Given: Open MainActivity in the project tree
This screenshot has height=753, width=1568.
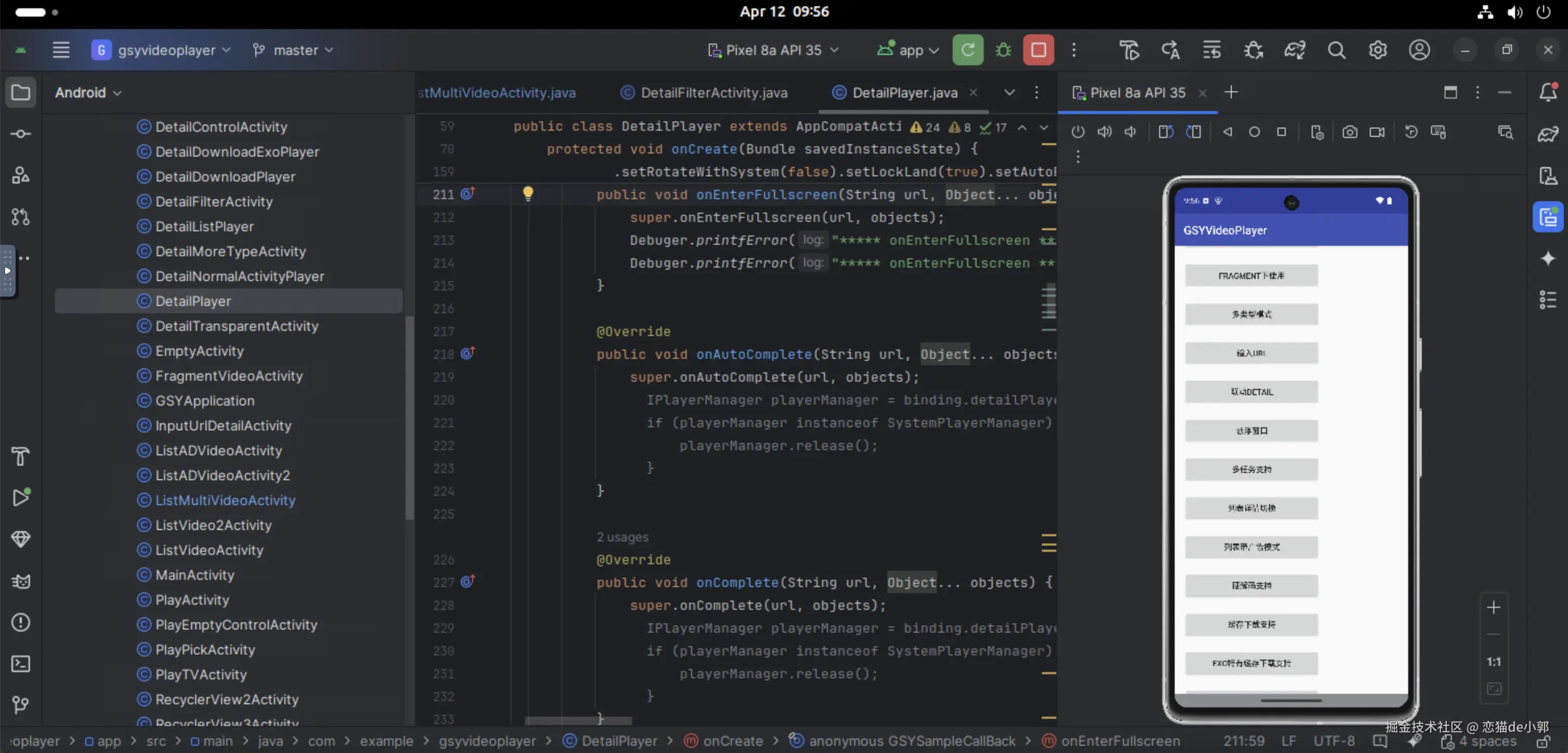Looking at the screenshot, I should (x=194, y=575).
